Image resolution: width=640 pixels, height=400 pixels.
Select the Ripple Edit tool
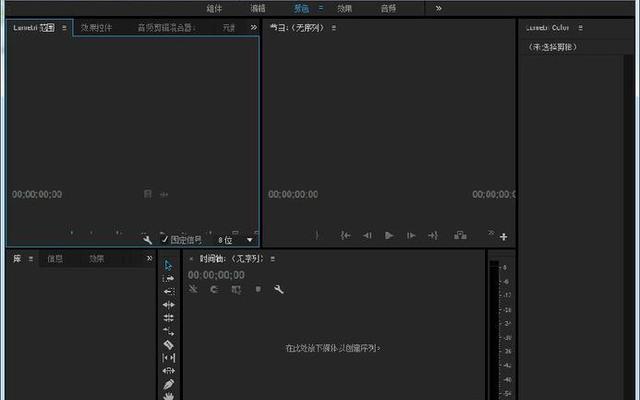tap(168, 305)
